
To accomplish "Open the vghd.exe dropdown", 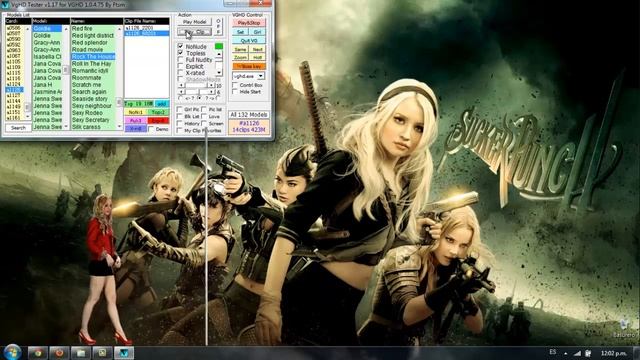I will tap(261, 76).
